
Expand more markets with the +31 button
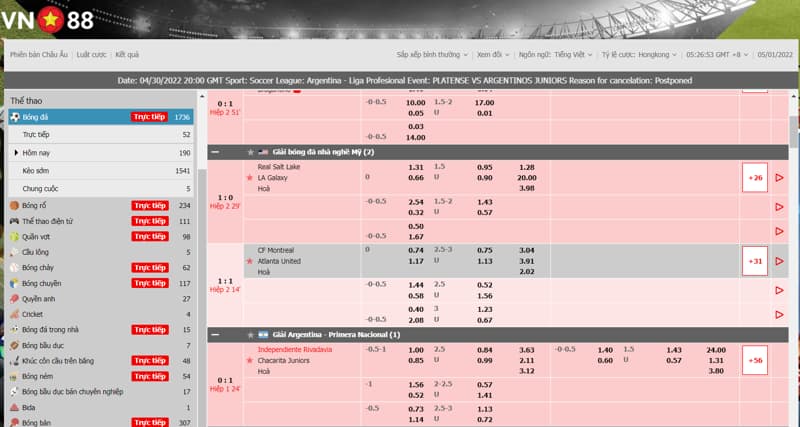tap(755, 261)
